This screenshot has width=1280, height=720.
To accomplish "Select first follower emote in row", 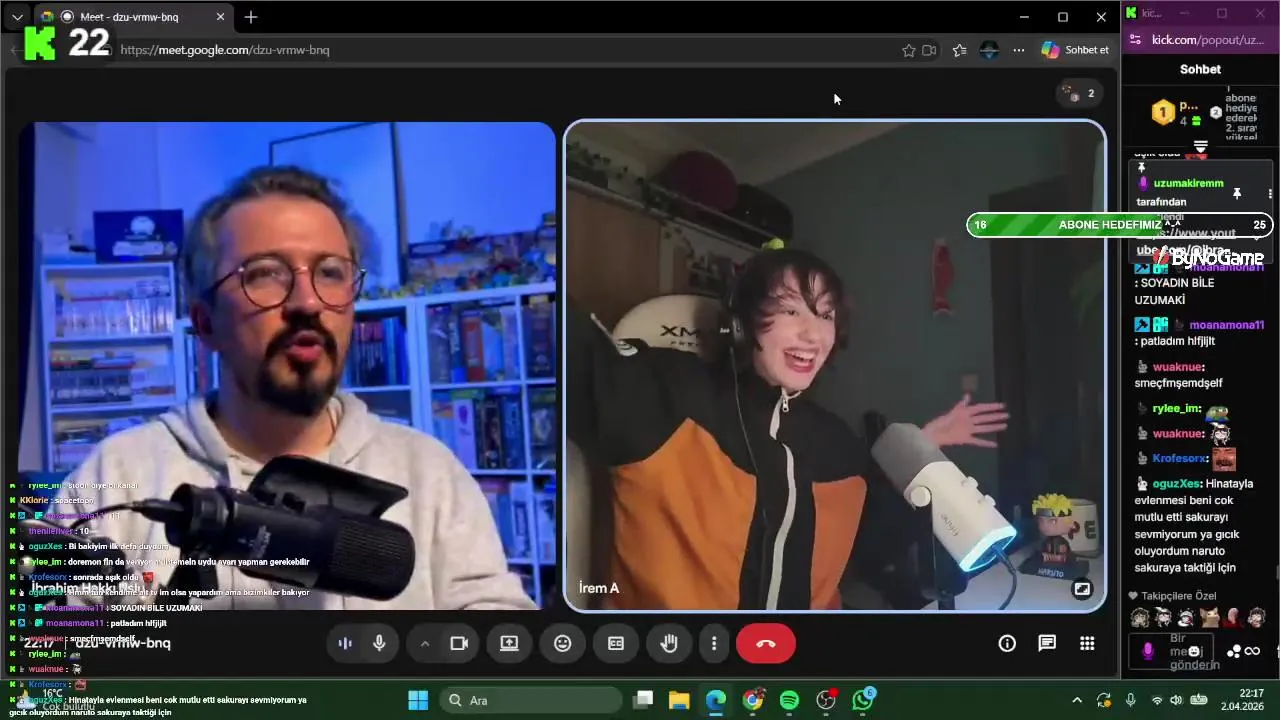I will coord(1139,618).
